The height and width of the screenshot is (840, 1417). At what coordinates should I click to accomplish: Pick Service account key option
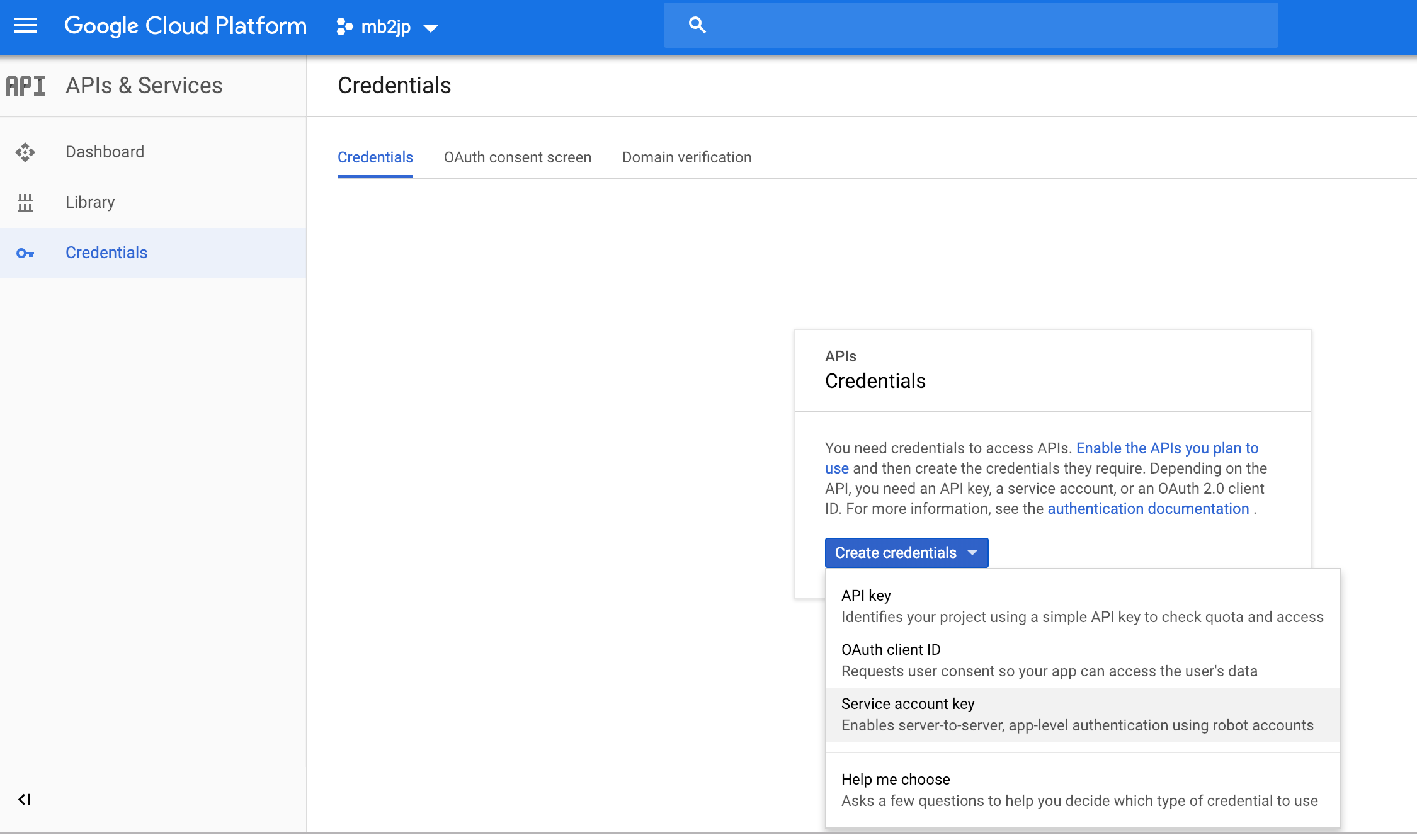[908, 704]
